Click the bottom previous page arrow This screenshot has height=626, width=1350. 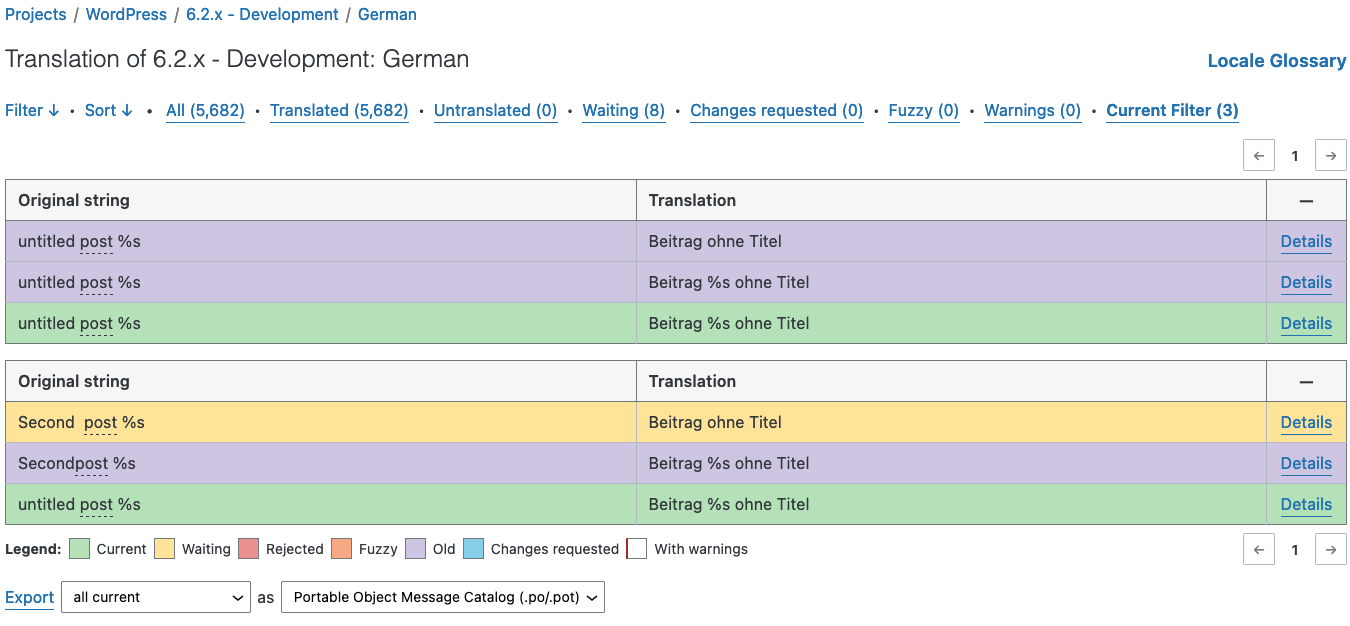point(1259,549)
